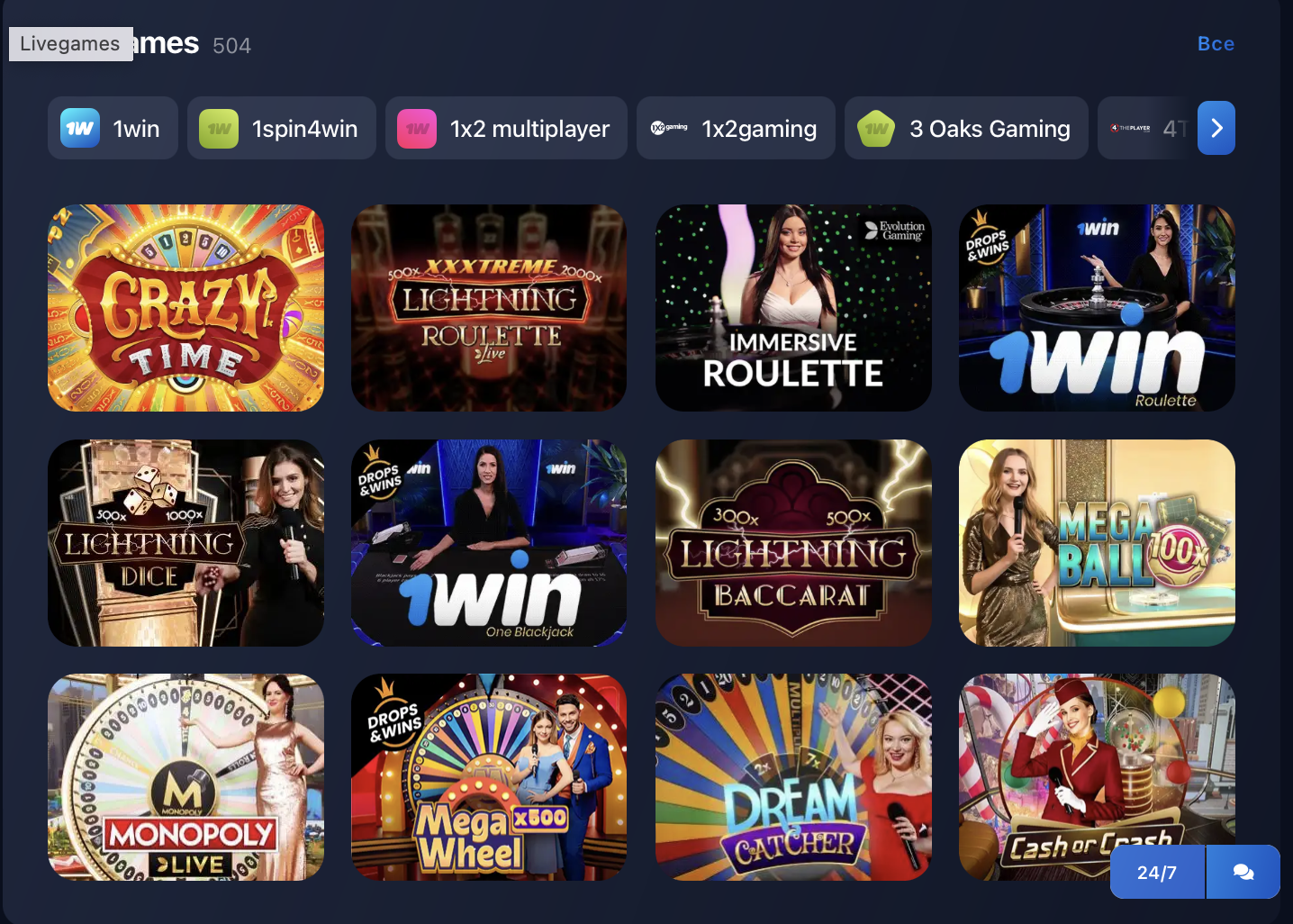Click the blue 1win provider logo icon

(79, 129)
